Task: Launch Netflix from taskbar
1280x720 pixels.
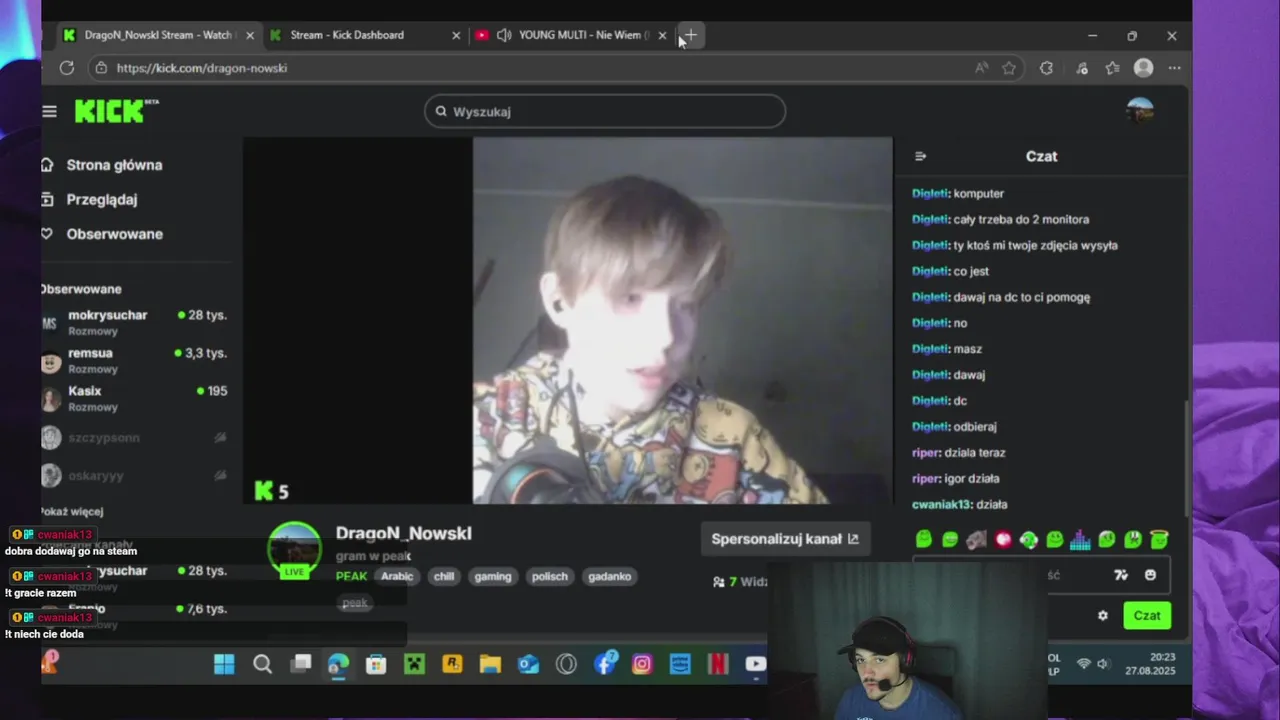Action: pyautogui.click(x=718, y=664)
